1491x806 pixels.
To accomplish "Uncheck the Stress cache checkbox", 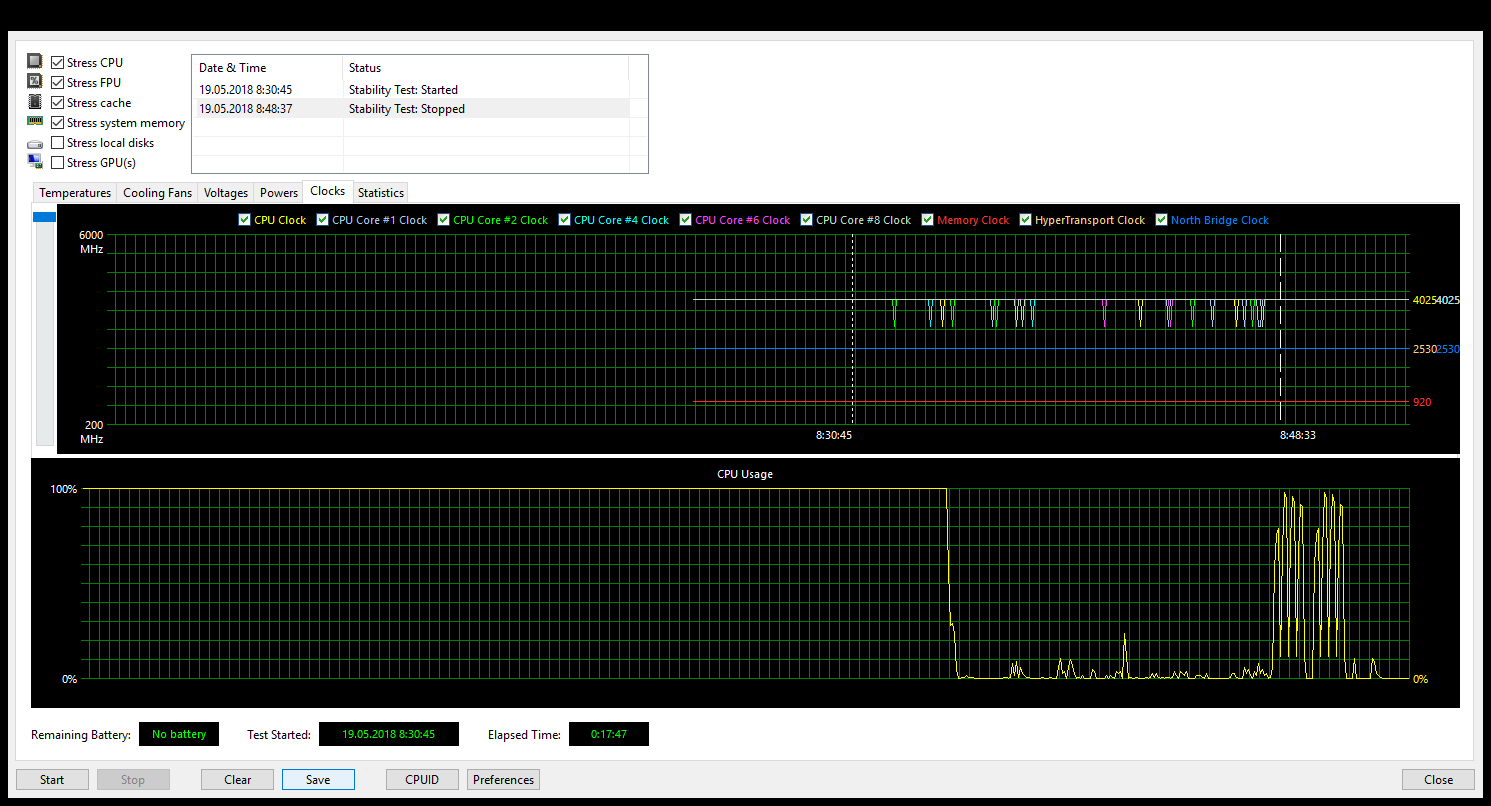I will tap(58, 103).
